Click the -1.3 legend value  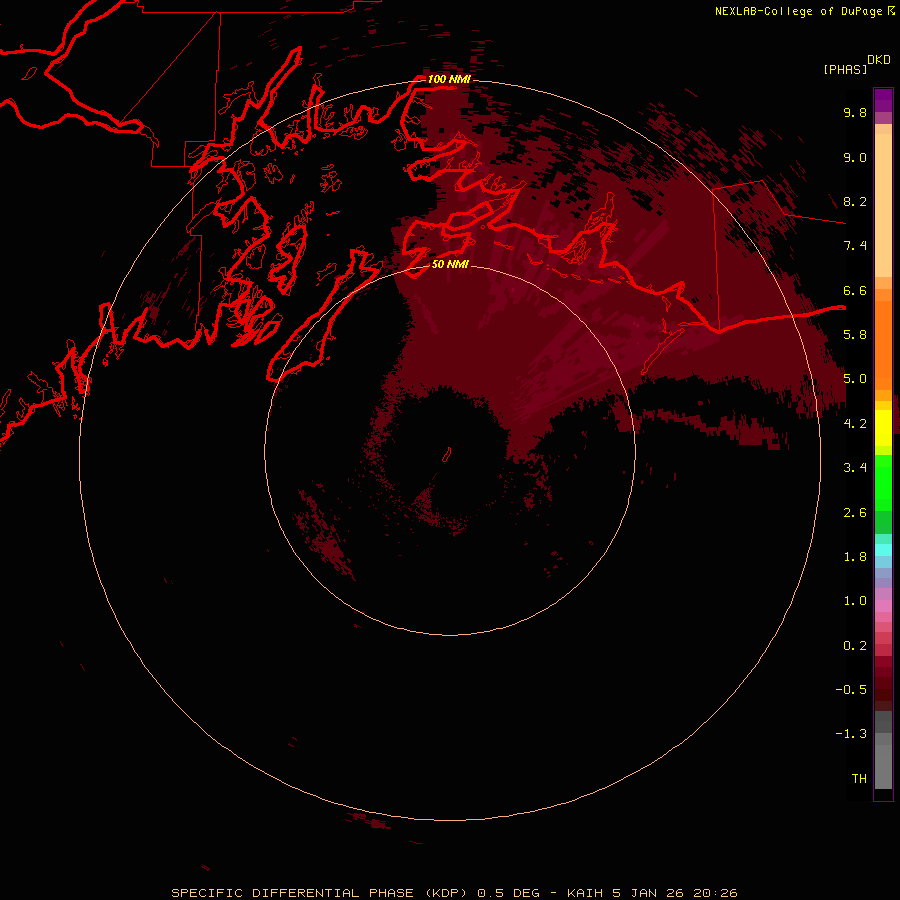point(851,734)
